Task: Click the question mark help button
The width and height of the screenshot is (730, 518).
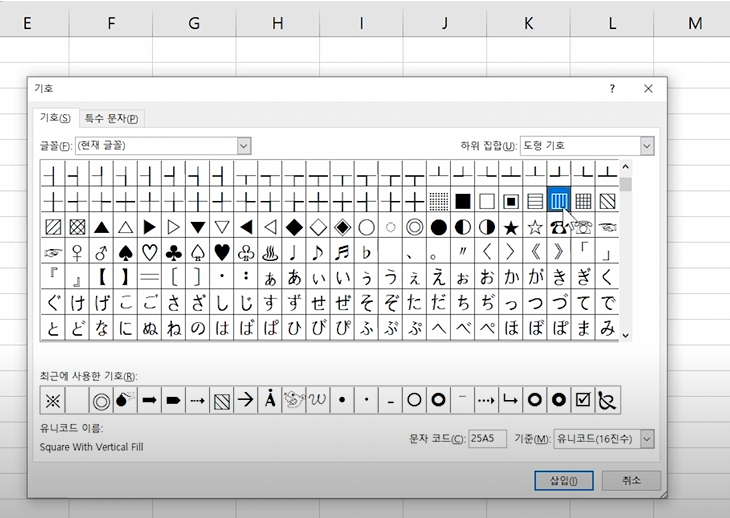Action: click(612, 88)
